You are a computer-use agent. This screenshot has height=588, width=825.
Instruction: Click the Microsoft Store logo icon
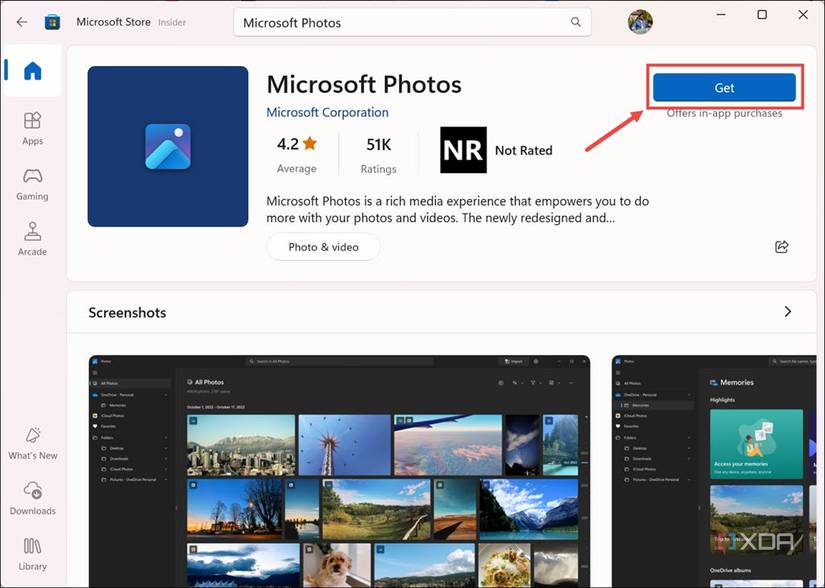click(52, 22)
